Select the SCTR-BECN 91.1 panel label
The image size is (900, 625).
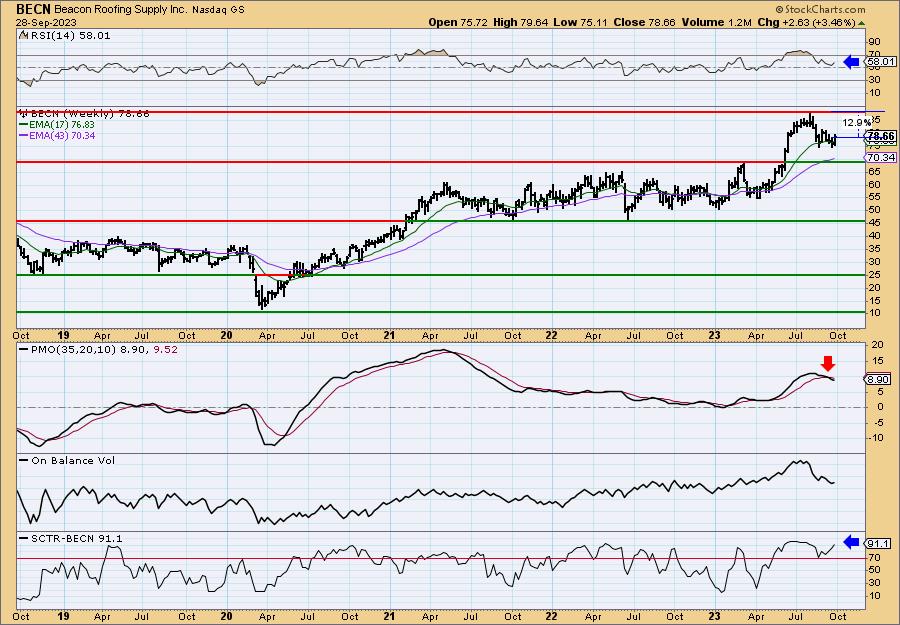click(x=71, y=538)
